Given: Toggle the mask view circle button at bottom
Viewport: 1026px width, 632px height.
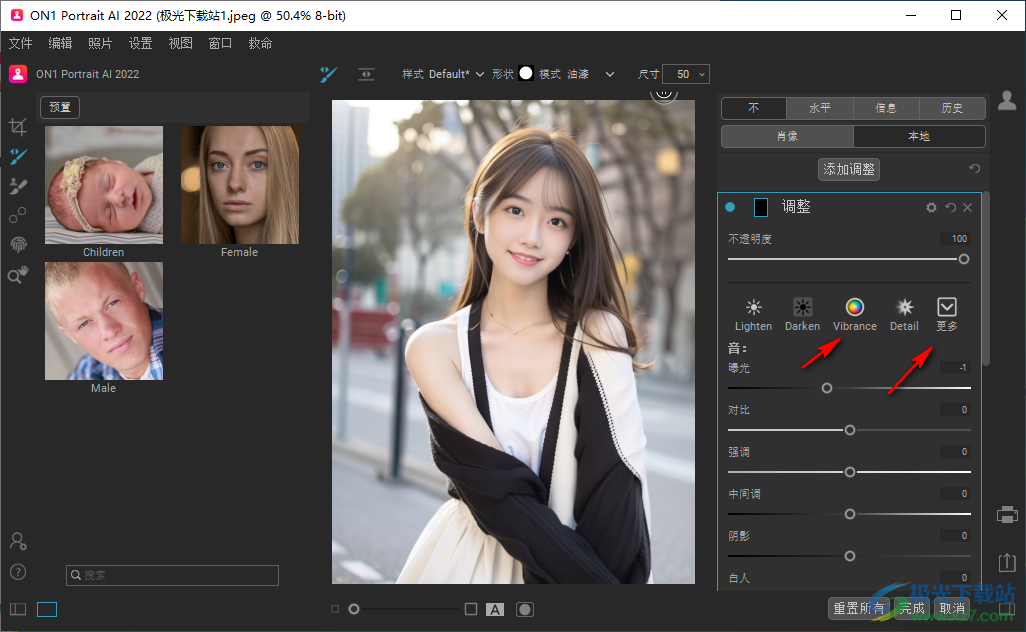Looking at the screenshot, I should 525,609.
